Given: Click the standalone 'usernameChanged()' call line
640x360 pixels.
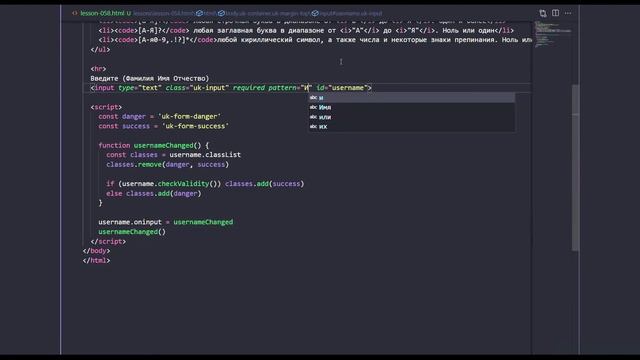Looking at the screenshot, I should coord(132,232).
